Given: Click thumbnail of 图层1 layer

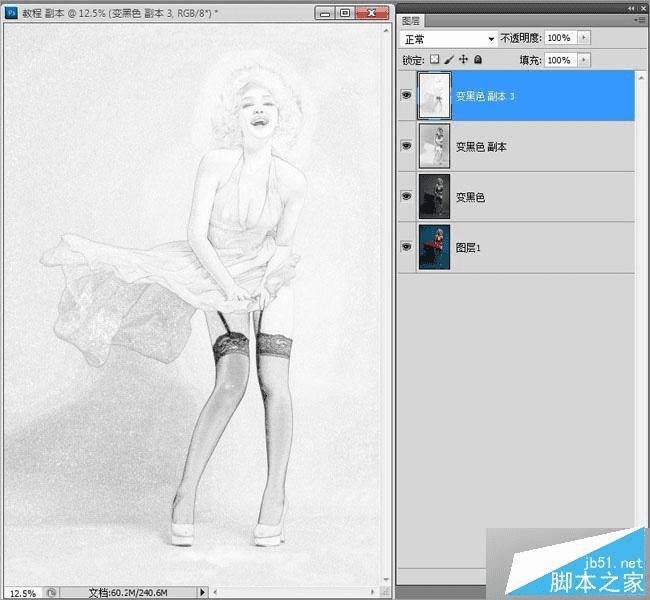Looking at the screenshot, I should [x=434, y=247].
